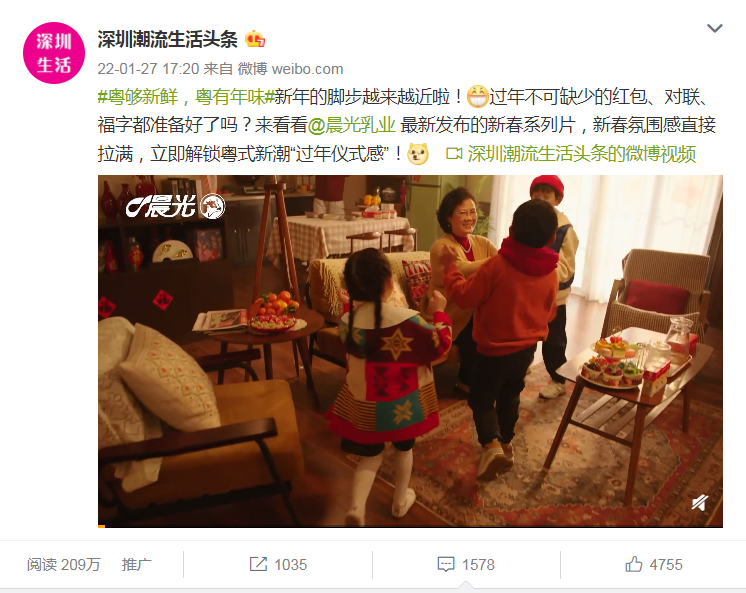
Task: Open comments via the speech bubble icon
Action: [446, 564]
